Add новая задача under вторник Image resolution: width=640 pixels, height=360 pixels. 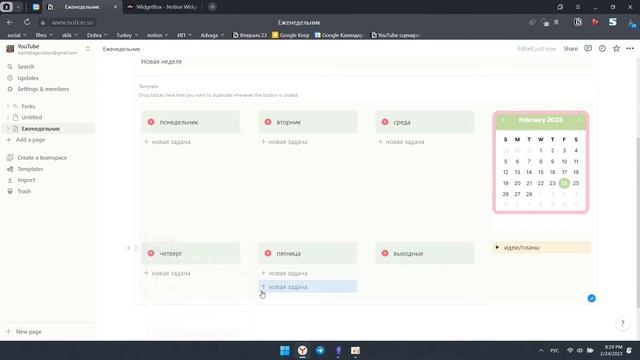284,142
